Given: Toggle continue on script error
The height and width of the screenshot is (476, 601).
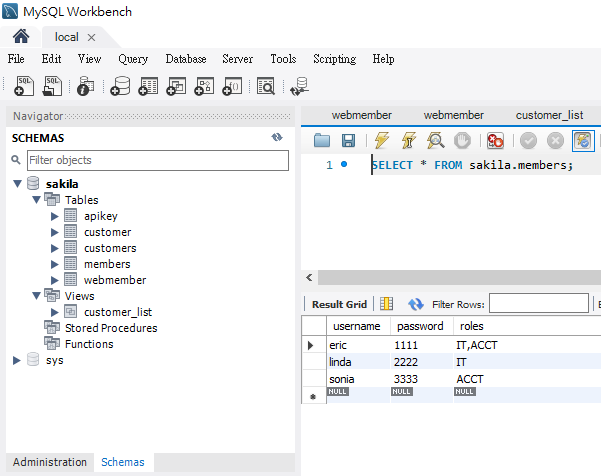Looking at the screenshot, I should pos(495,141).
